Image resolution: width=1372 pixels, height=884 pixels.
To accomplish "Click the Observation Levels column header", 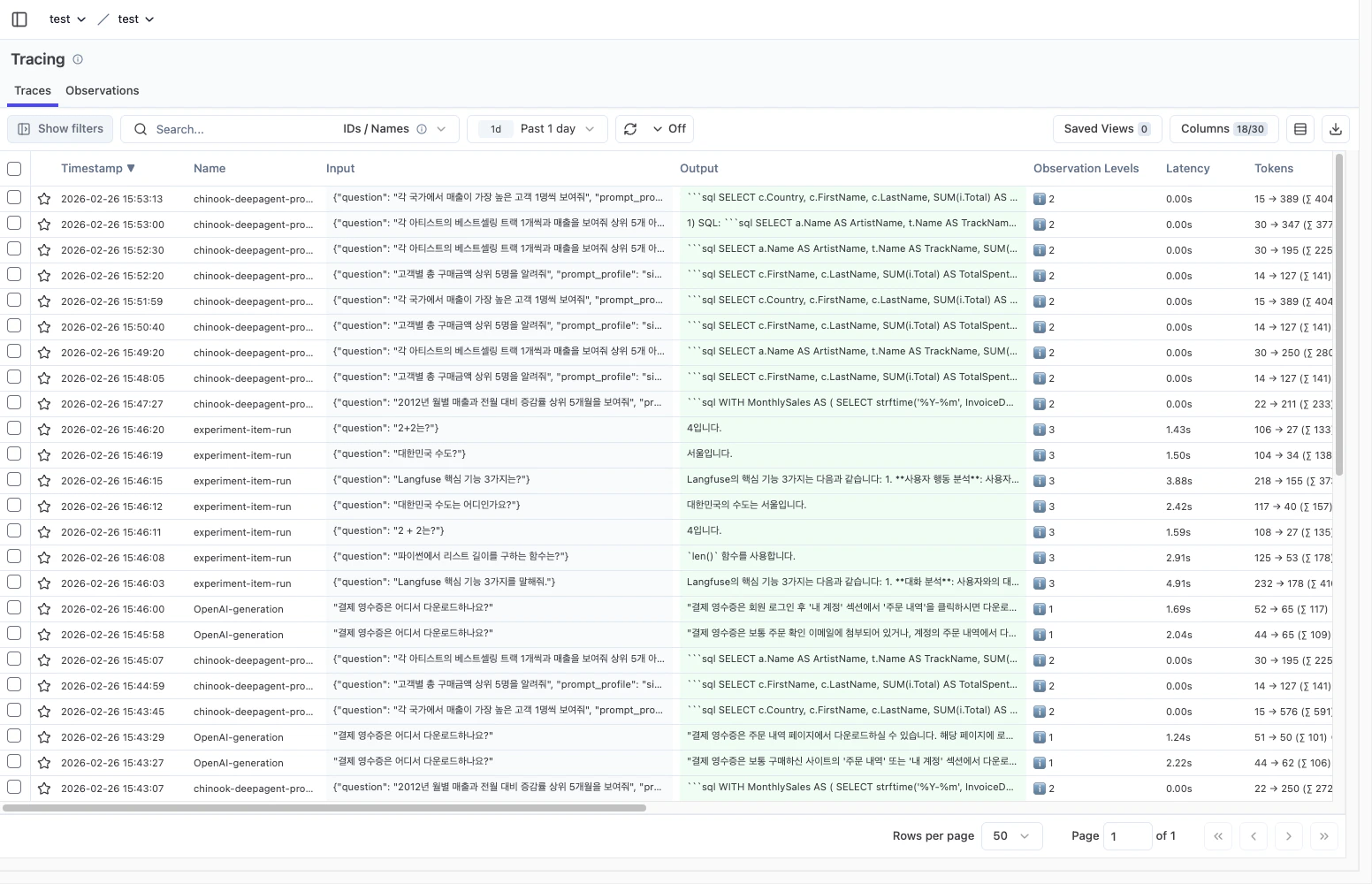I will 1086,168.
